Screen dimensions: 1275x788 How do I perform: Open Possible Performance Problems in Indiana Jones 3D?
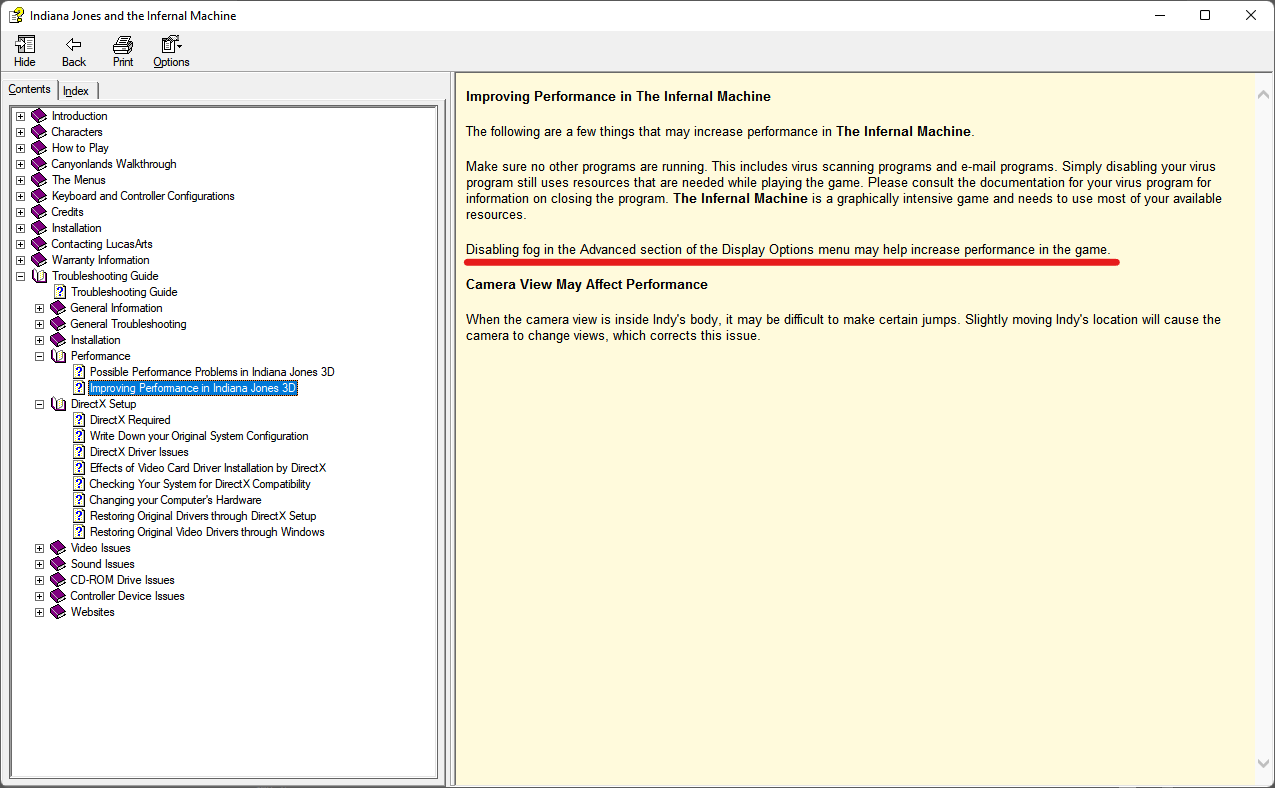tap(212, 372)
